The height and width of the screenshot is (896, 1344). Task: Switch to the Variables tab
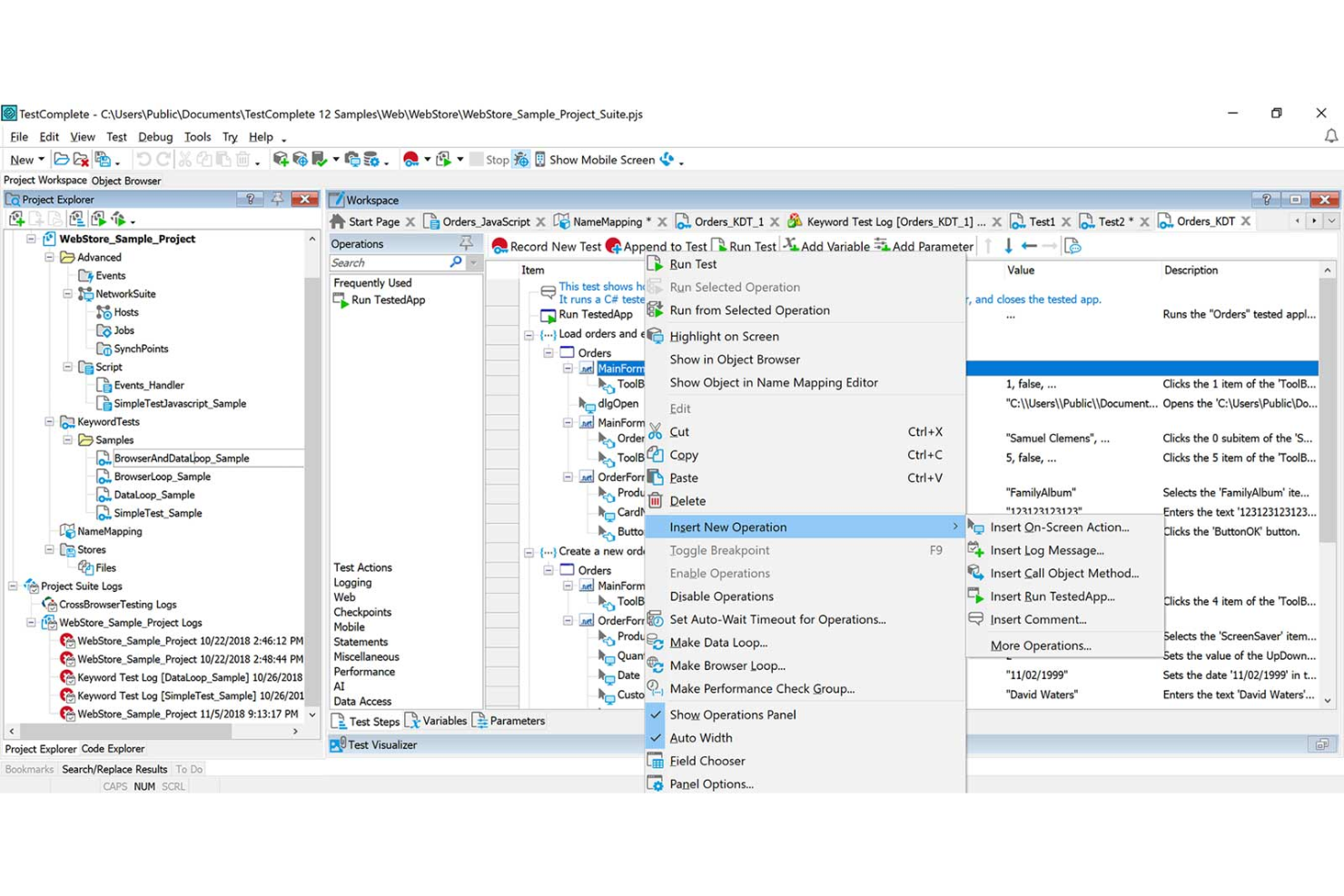(x=437, y=721)
